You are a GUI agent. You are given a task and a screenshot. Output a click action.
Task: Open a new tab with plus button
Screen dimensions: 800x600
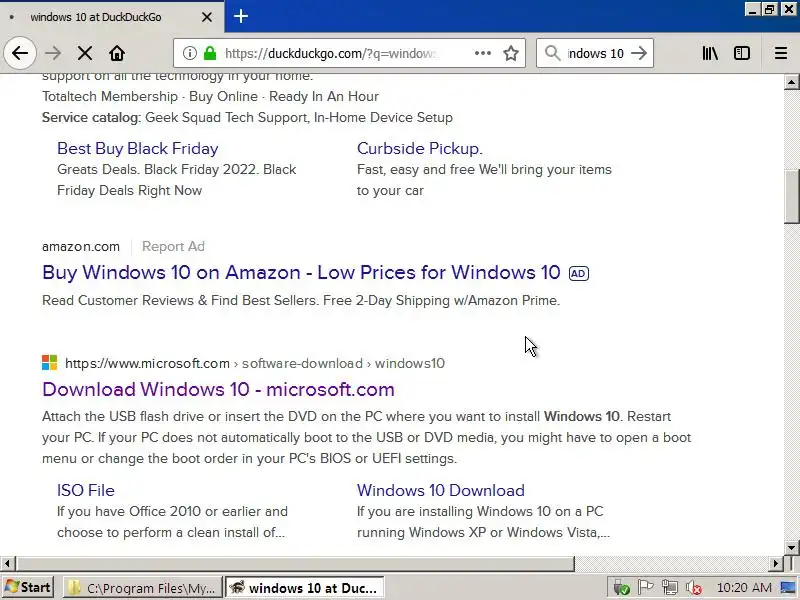(x=241, y=16)
